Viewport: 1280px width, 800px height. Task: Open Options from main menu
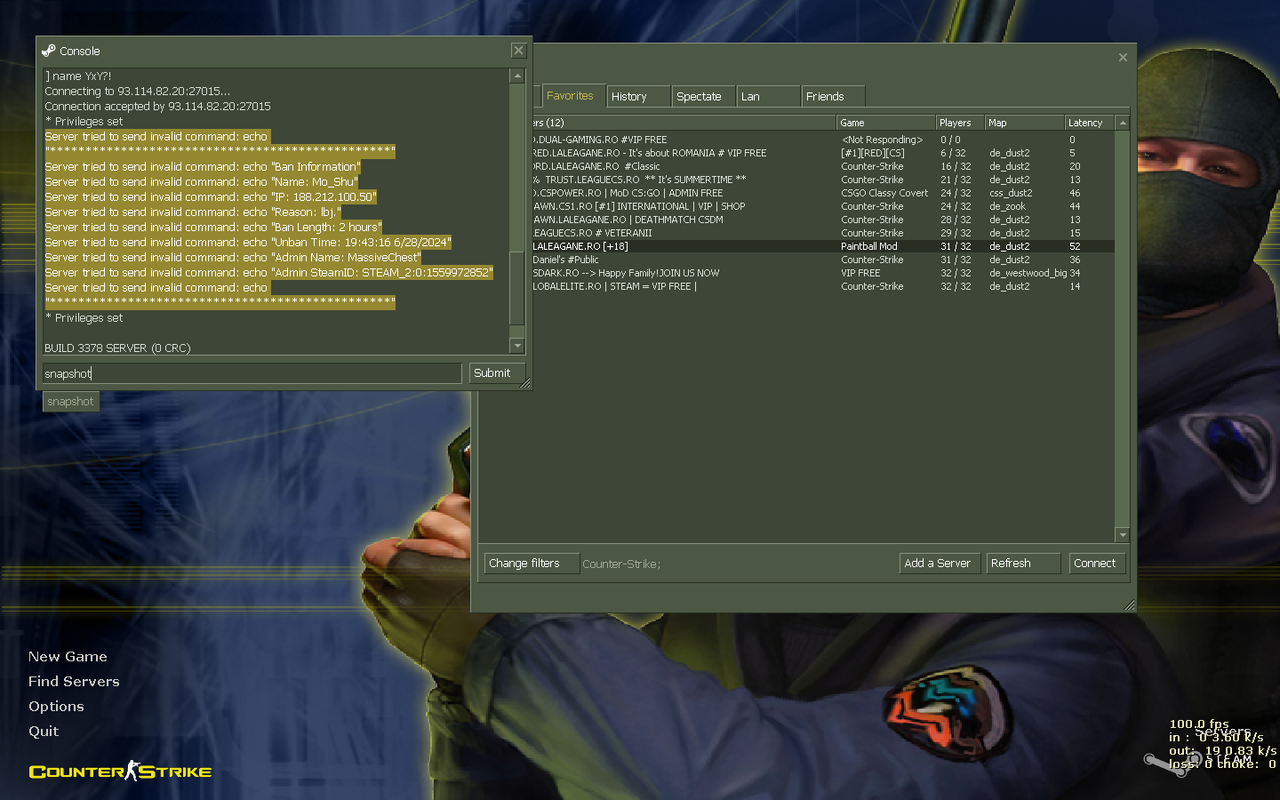point(56,707)
